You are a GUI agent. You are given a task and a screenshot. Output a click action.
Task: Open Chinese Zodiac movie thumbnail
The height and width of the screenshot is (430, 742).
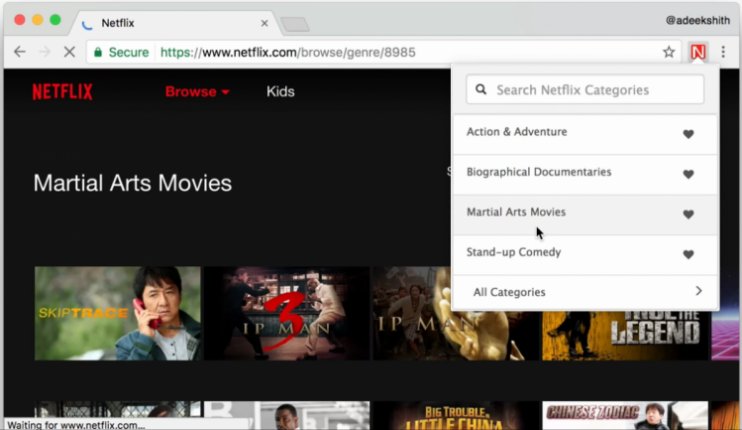(625, 415)
